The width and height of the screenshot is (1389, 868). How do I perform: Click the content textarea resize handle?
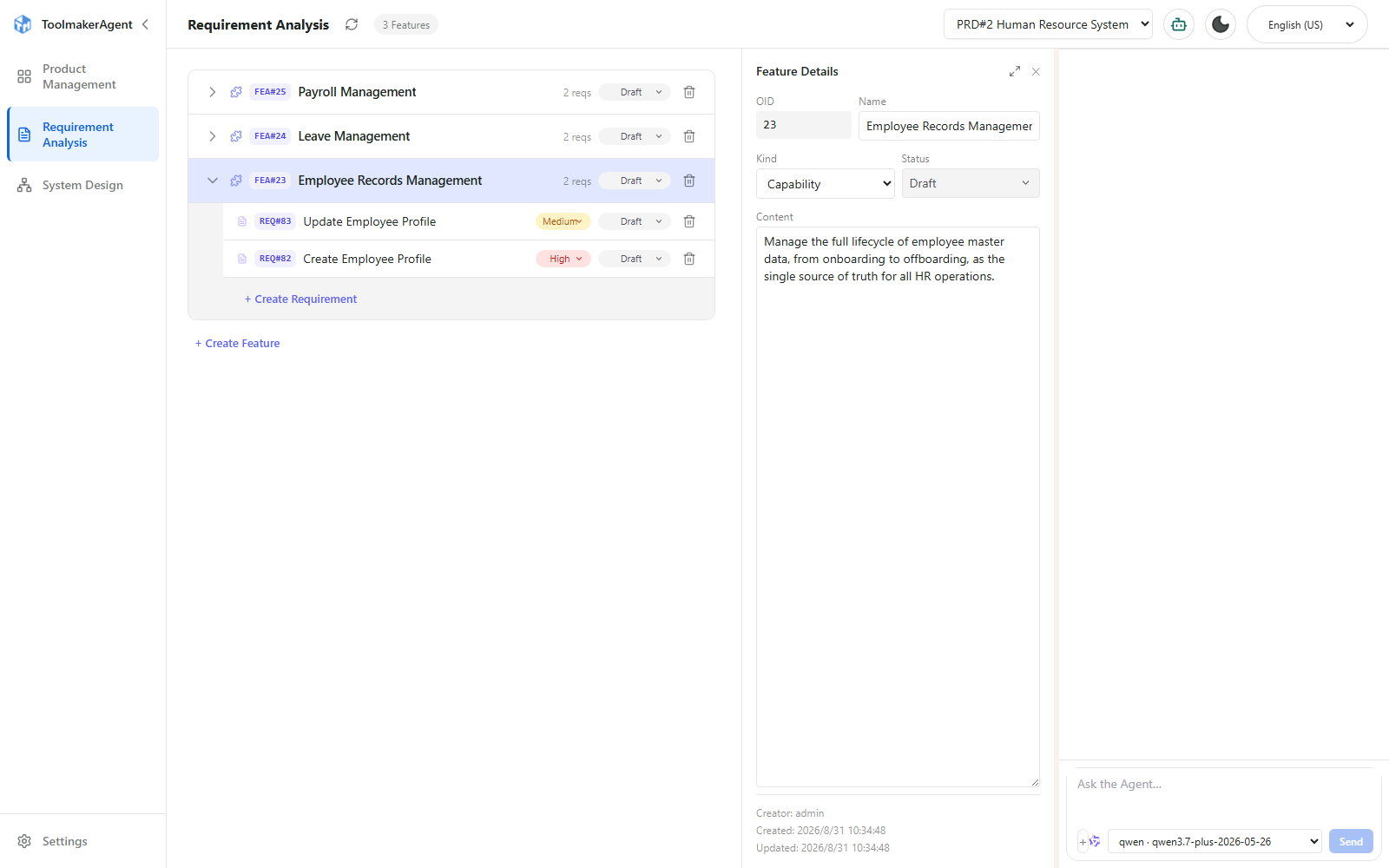pos(1034,782)
